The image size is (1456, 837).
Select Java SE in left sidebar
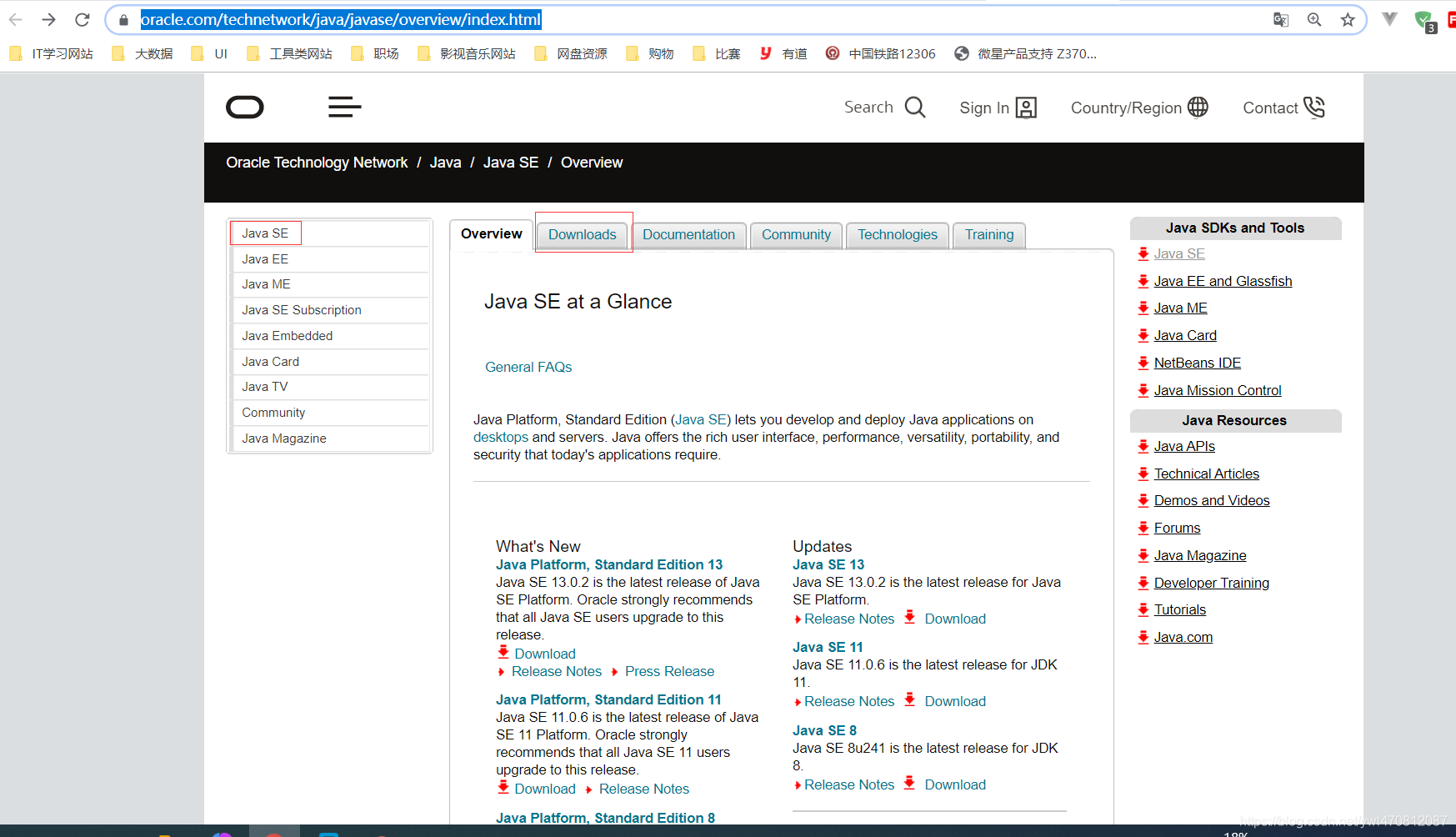265,233
